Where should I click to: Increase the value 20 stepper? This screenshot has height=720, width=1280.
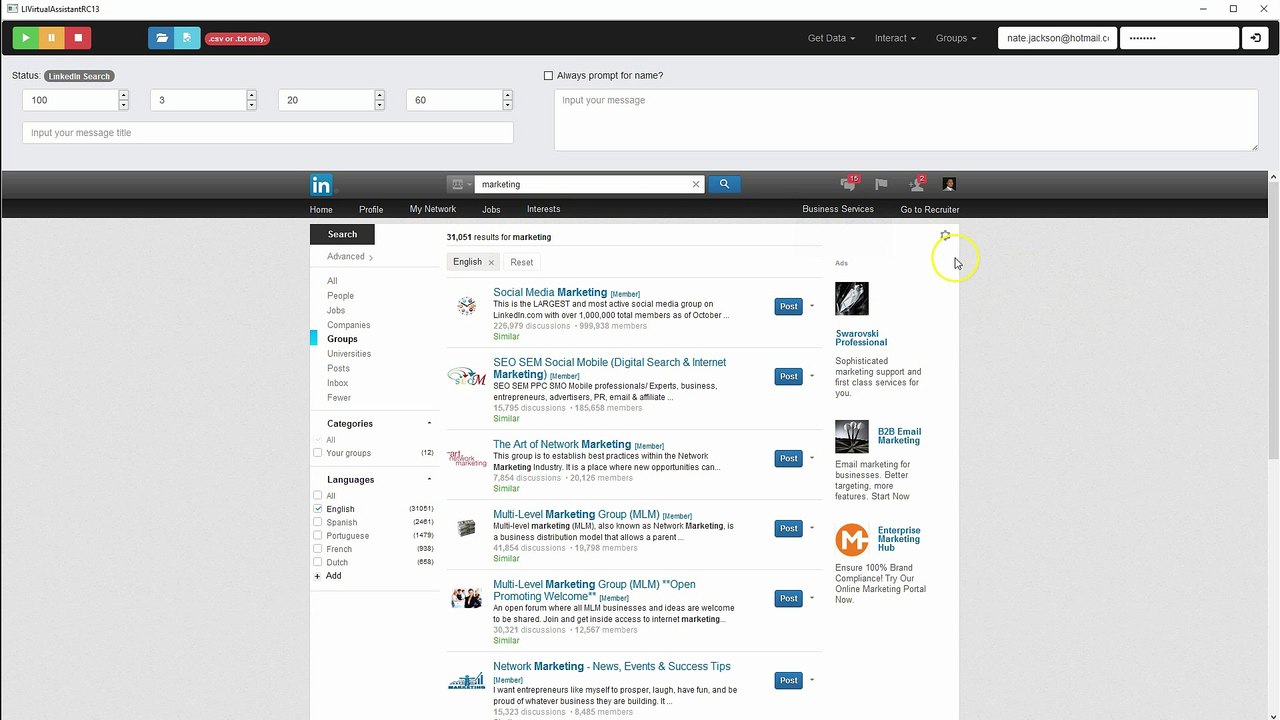coord(380,95)
